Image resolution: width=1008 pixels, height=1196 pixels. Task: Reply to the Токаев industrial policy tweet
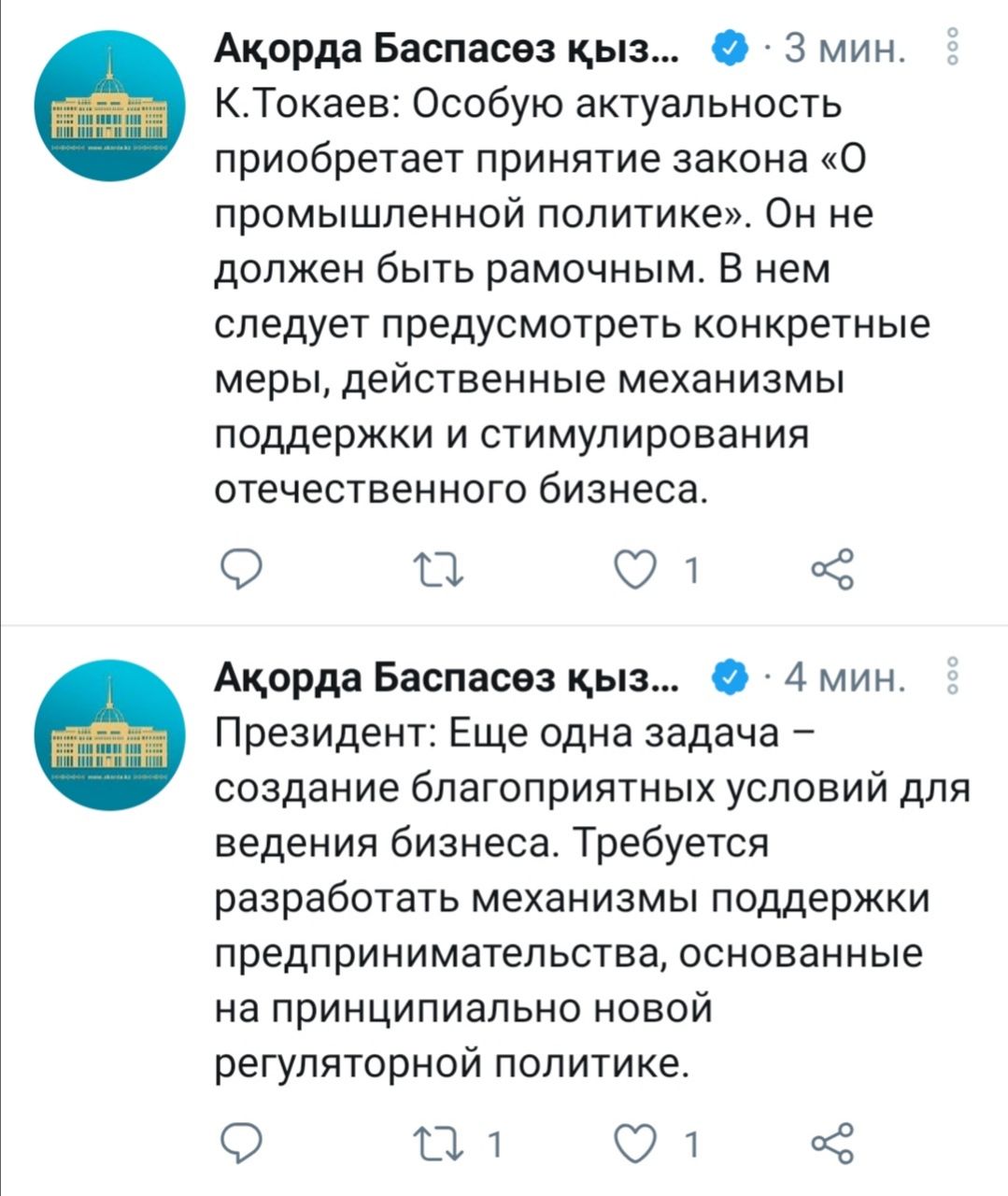tap(239, 569)
